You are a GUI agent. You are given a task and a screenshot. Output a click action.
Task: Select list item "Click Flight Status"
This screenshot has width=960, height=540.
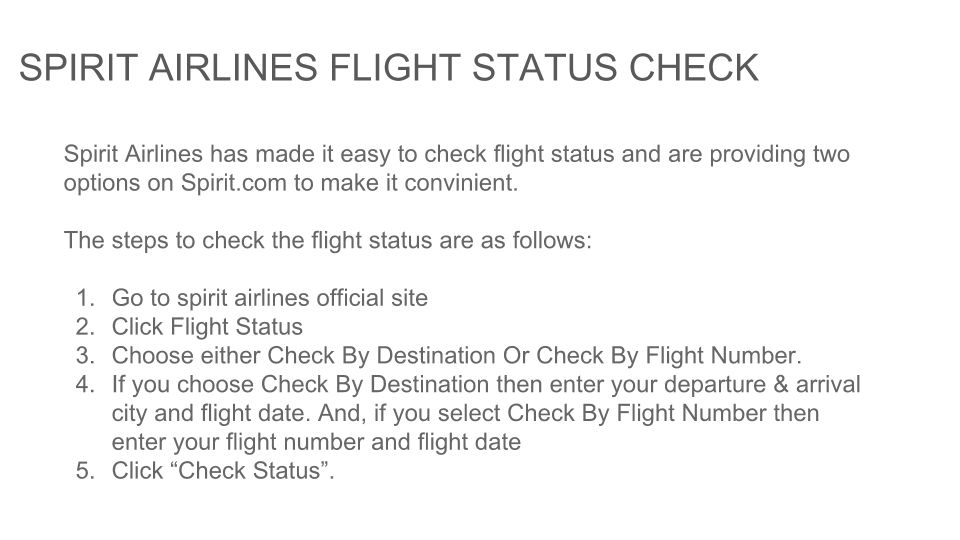click(207, 327)
